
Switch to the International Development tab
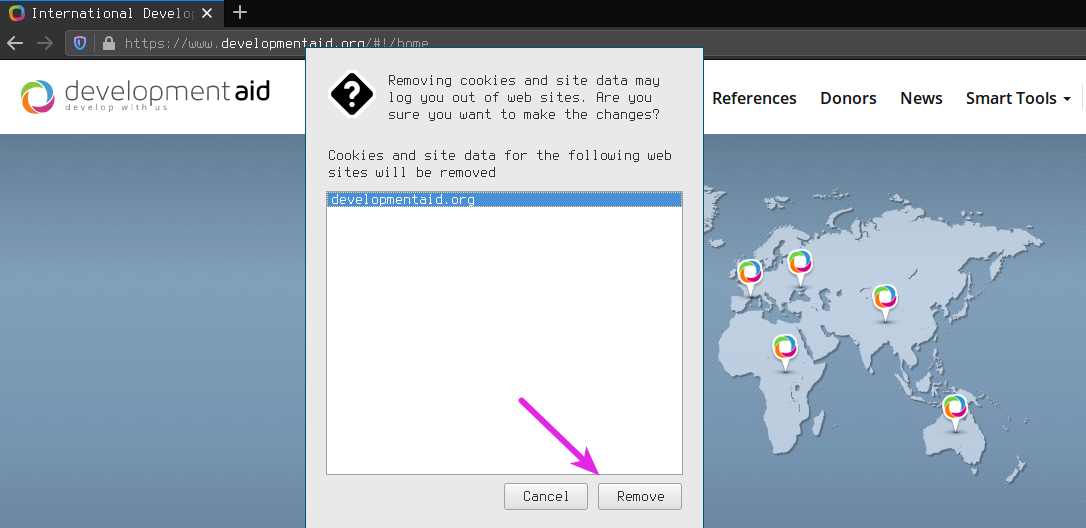[x=110, y=13]
